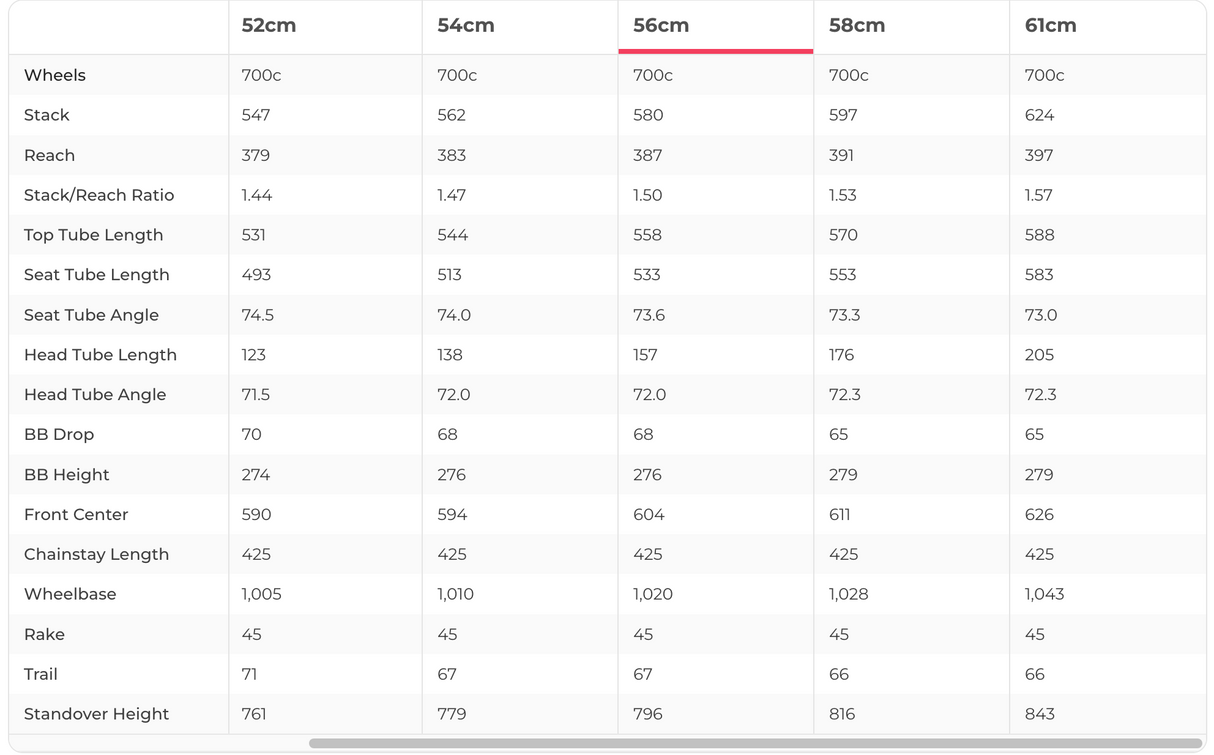Click the Seat Tube Angle label
Viewport: 1214px width, 755px height.
pyautogui.click(x=91, y=315)
